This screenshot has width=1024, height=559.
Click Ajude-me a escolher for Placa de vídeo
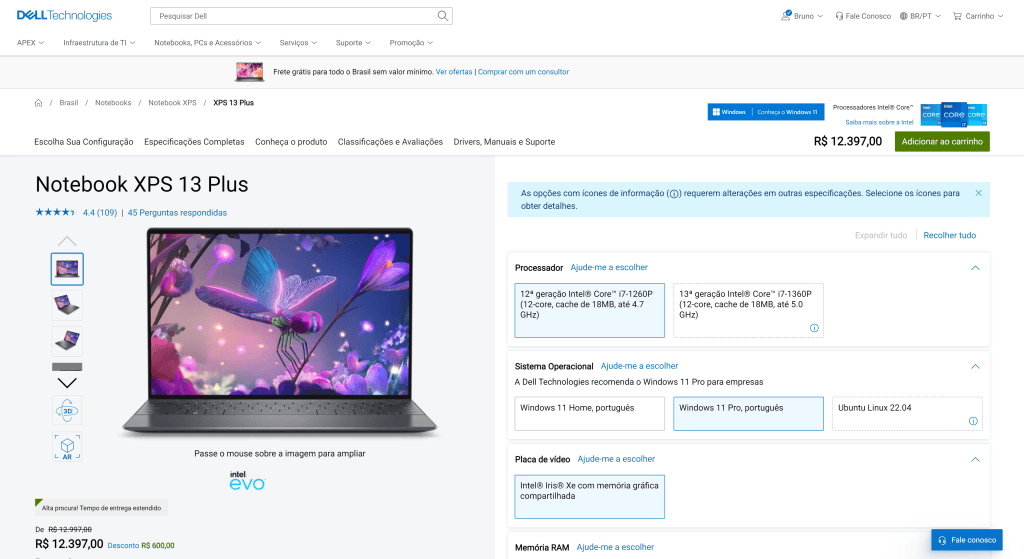click(616, 459)
